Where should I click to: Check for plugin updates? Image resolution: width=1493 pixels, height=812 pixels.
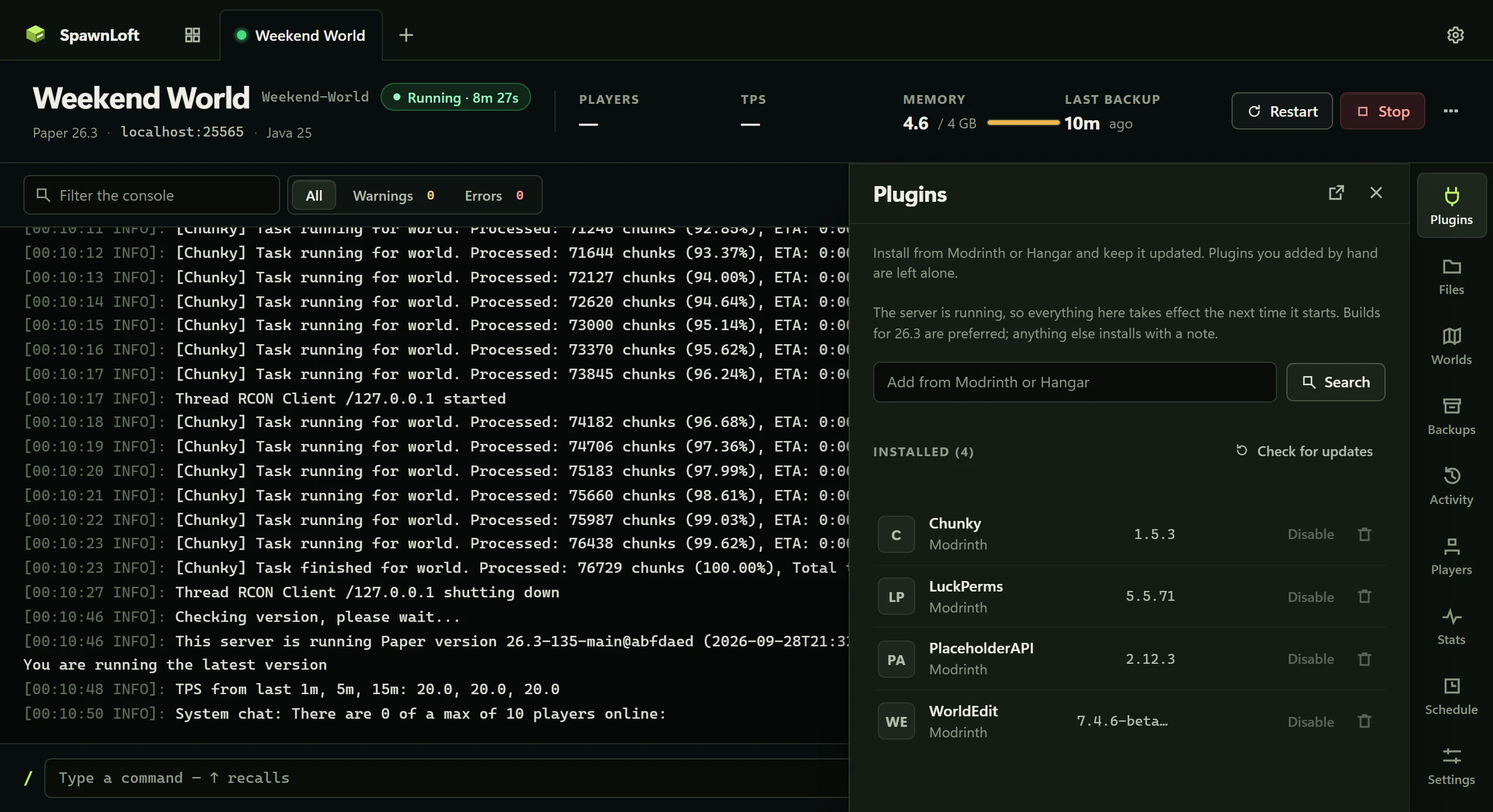coord(1304,451)
